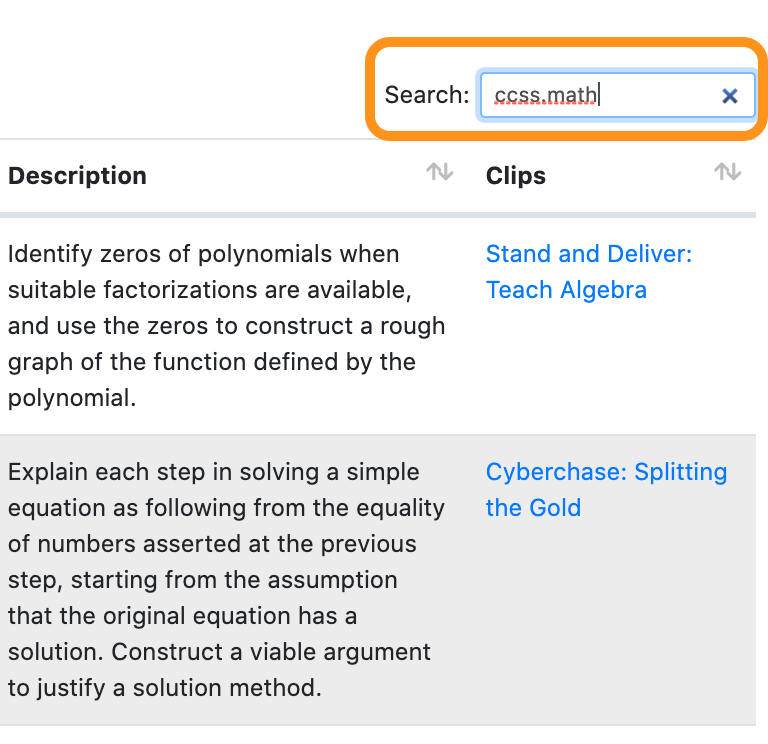Click the "graph of the function defined" line
The width and height of the screenshot is (768, 744).
[211, 362]
